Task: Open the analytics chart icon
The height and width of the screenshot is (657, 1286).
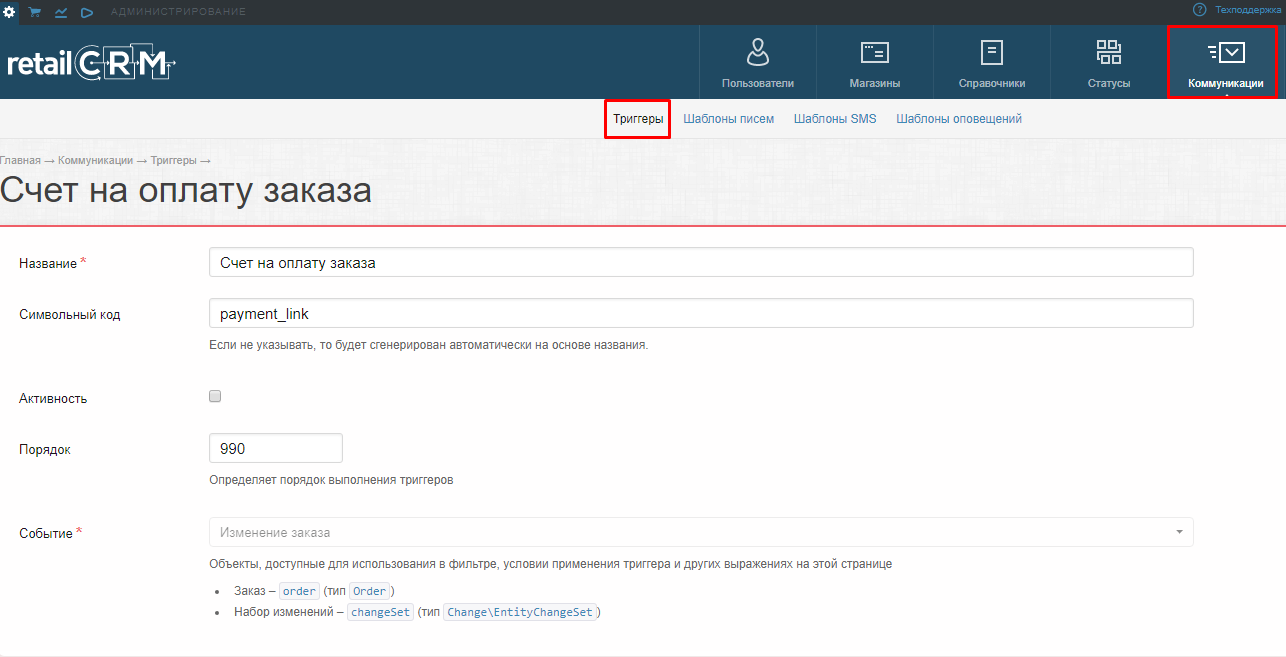Action: point(61,12)
